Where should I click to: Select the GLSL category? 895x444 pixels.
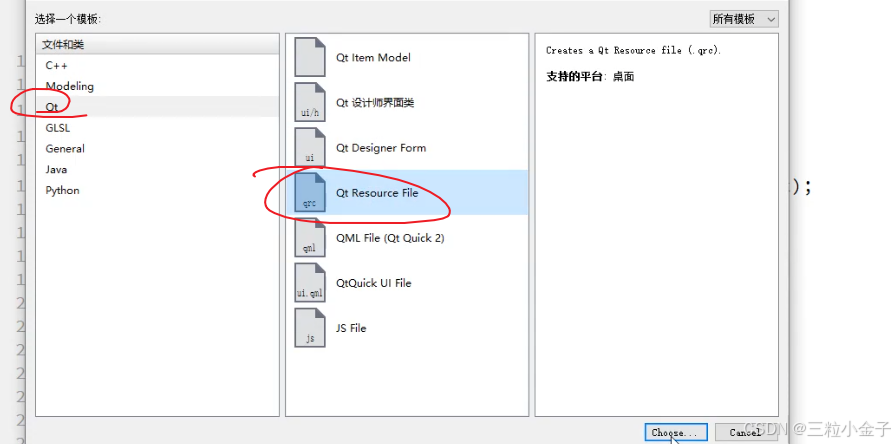coord(157,128)
